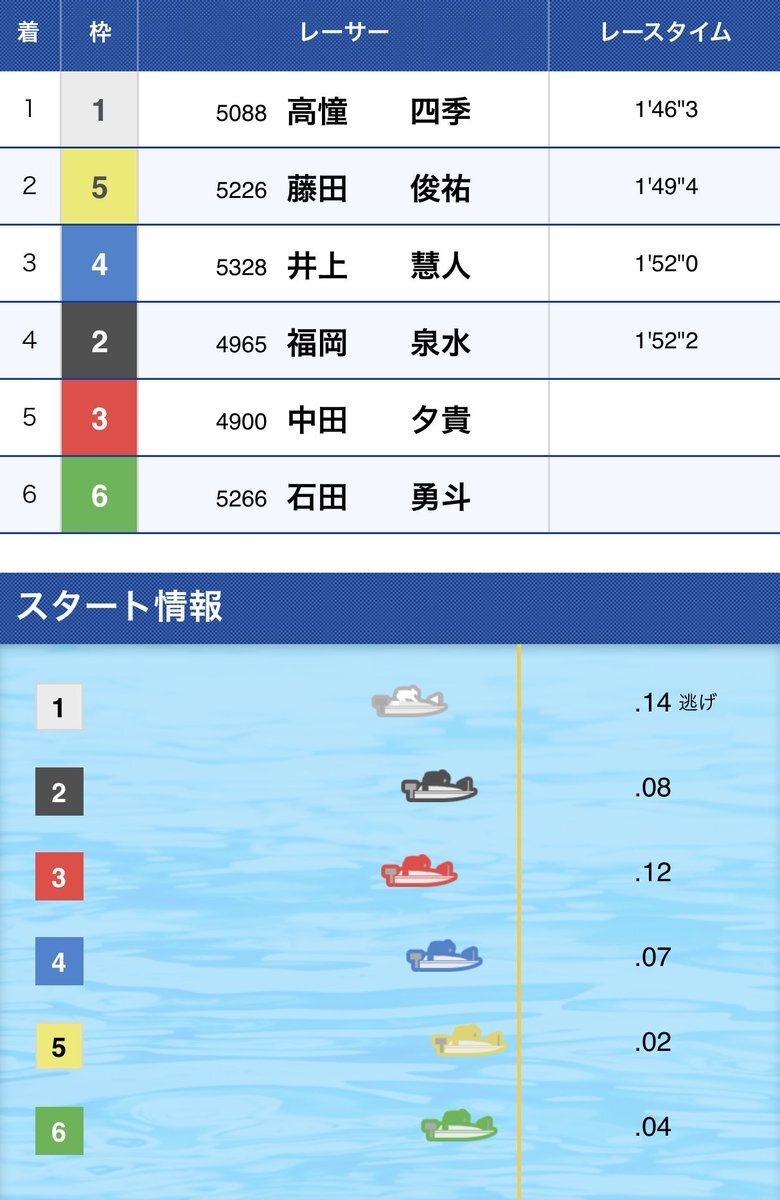This screenshot has width=780, height=1200.
Task: Open racer 福岡 泉水 profile
Action: tap(378, 343)
